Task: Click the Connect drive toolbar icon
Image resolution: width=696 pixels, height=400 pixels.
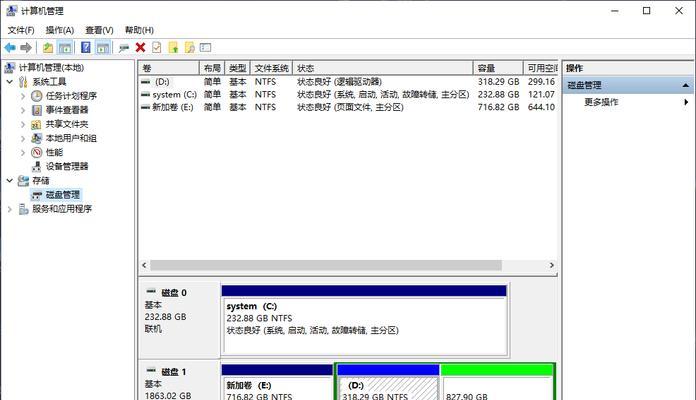Action: [124, 48]
